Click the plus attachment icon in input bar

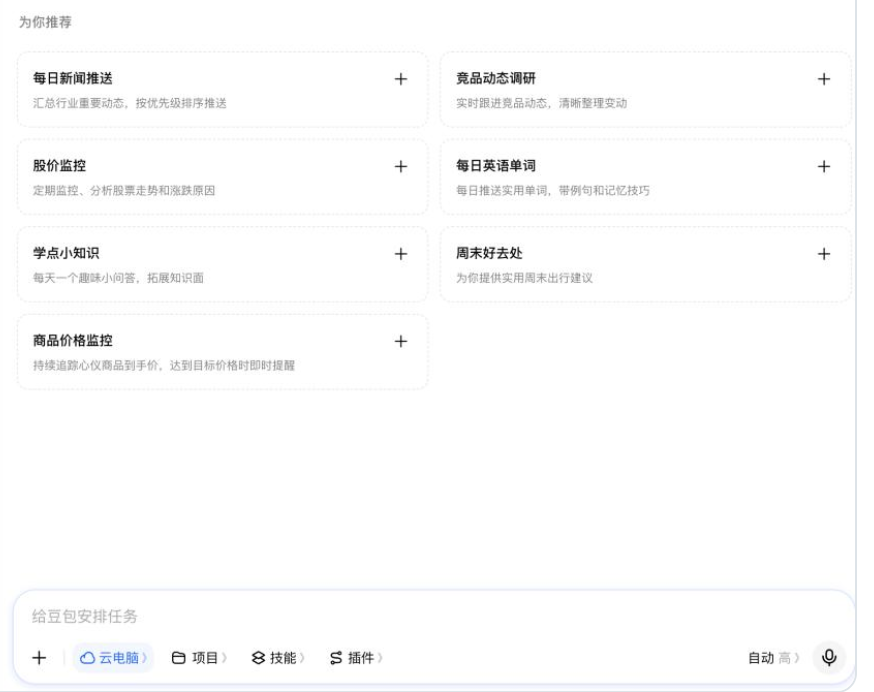39,658
